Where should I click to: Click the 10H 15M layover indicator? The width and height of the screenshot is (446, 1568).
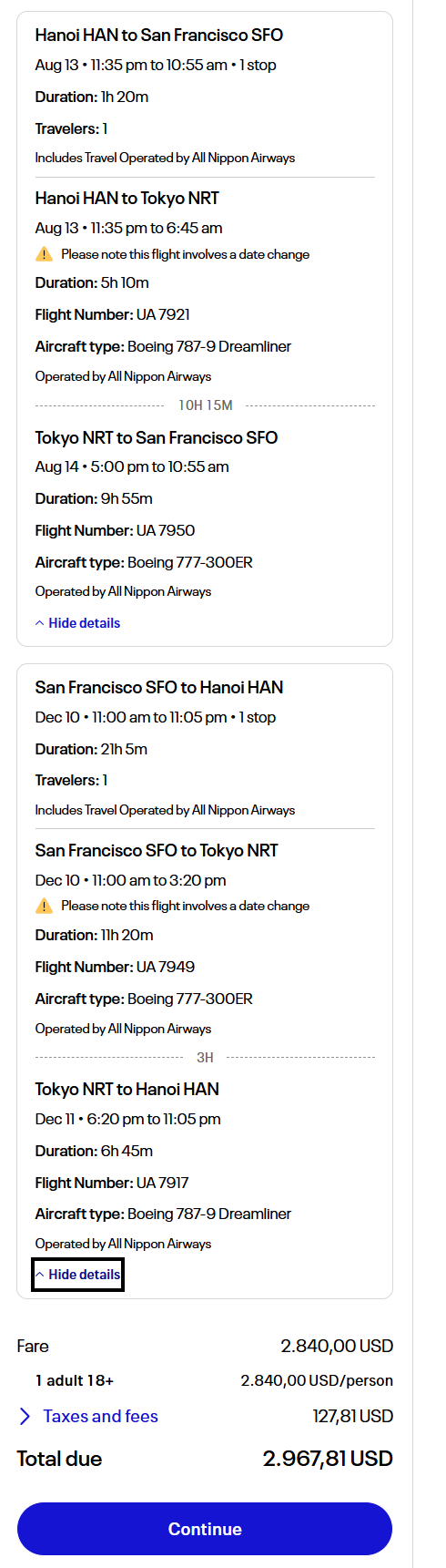pos(206,405)
